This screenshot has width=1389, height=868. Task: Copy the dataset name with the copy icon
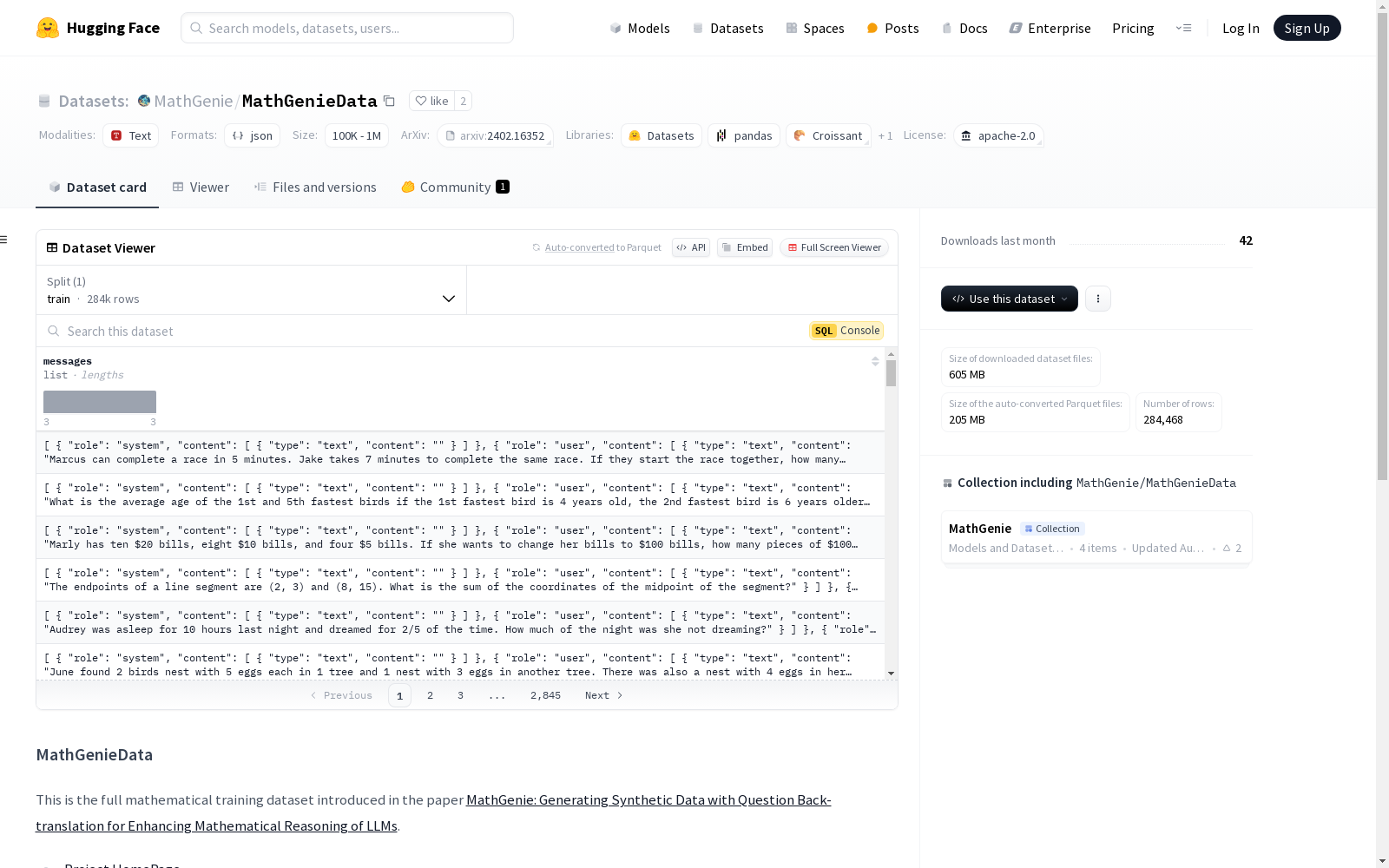pos(390,102)
